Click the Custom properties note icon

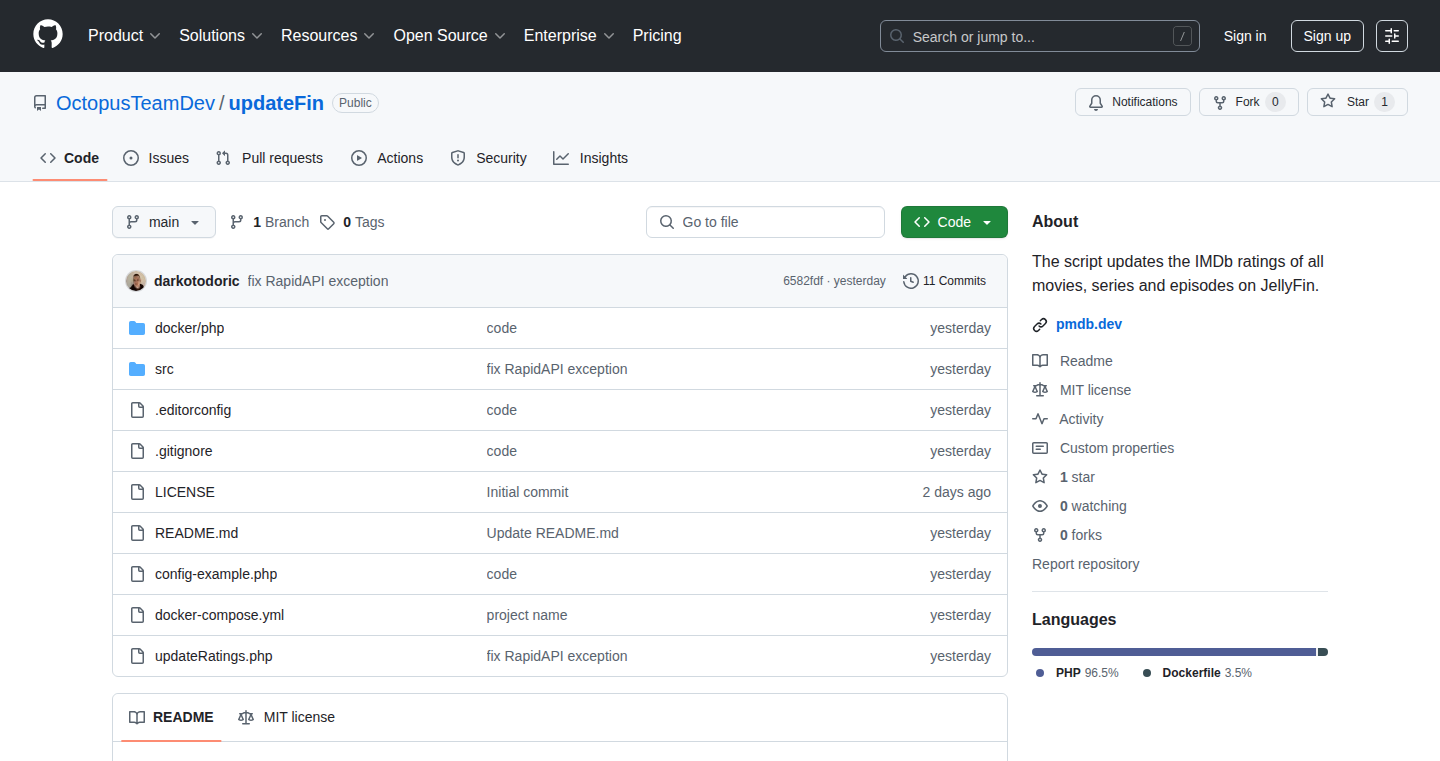[x=1040, y=448]
